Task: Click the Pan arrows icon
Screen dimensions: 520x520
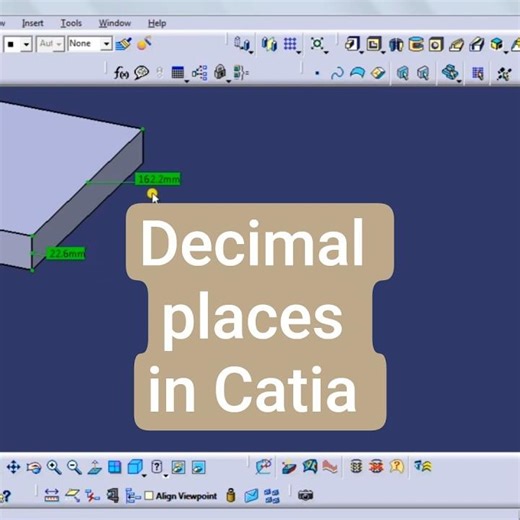Action: point(13,467)
